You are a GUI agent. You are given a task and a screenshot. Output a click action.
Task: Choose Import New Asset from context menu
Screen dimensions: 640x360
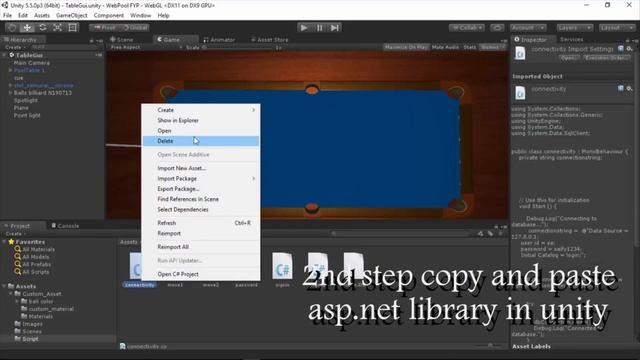(200, 168)
